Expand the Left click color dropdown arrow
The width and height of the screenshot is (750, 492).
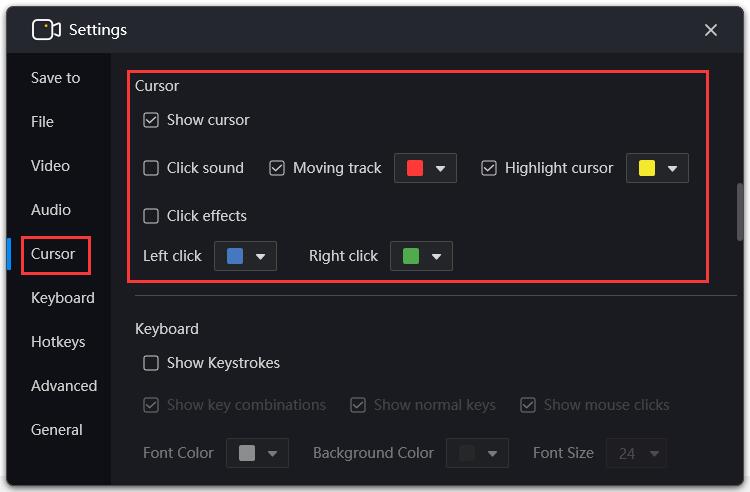point(260,256)
